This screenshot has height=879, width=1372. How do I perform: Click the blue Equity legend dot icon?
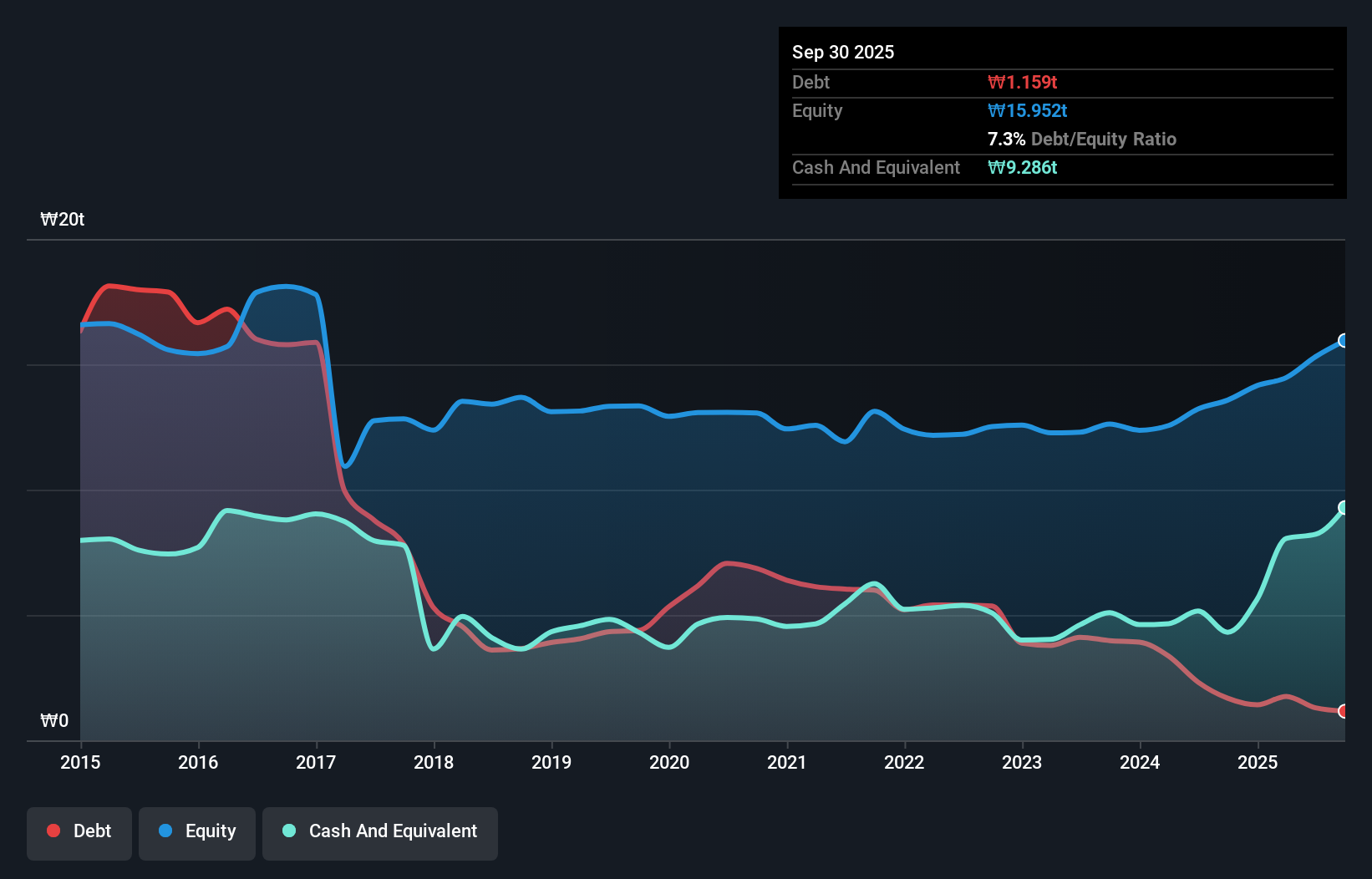166,831
